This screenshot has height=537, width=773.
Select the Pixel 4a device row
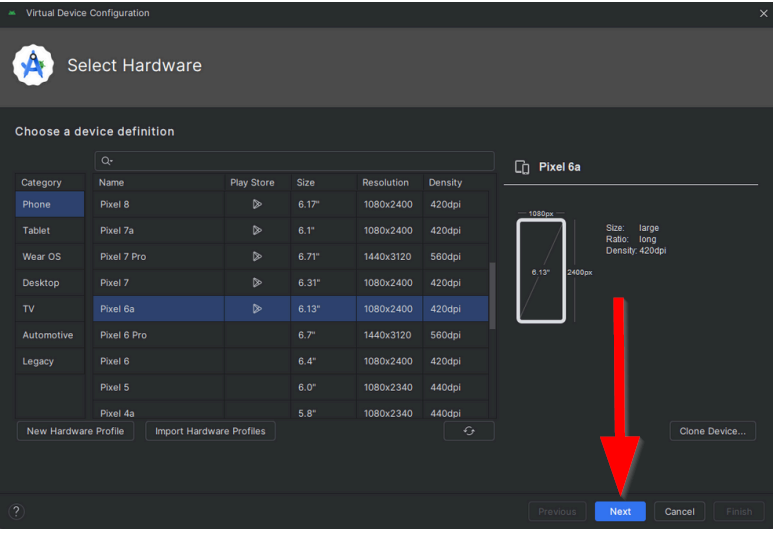[291, 410]
